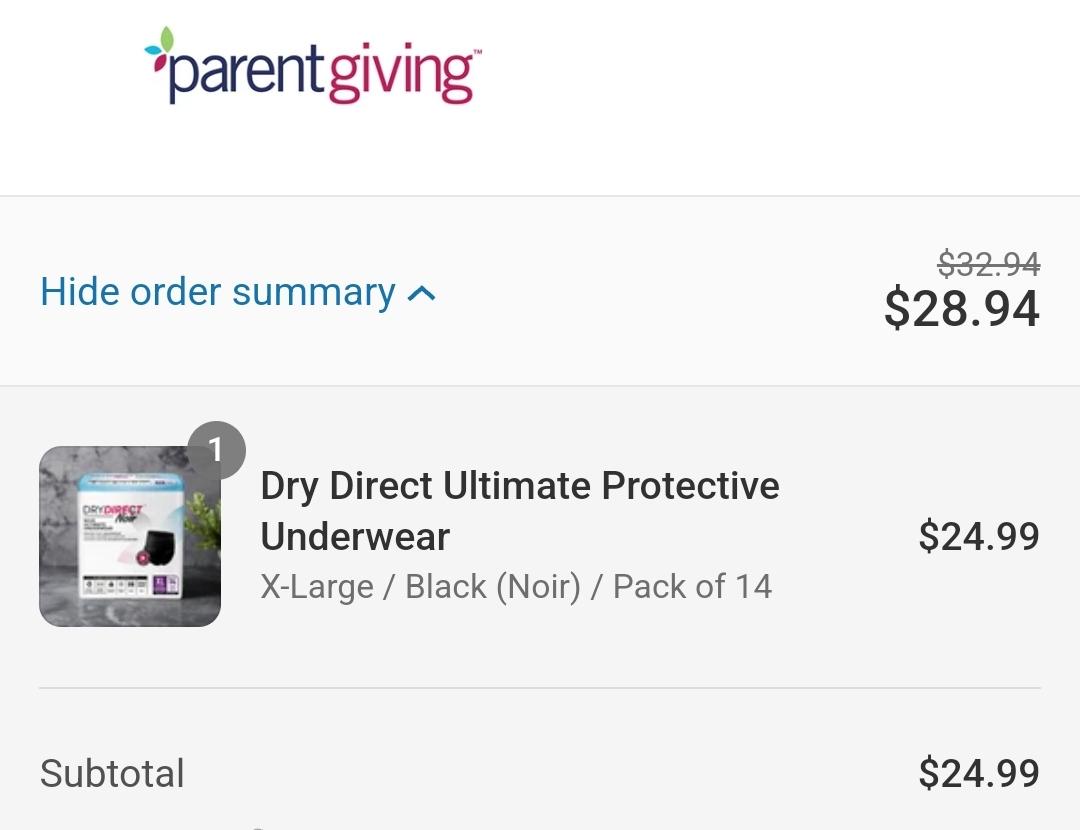The height and width of the screenshot is (830, 1080).
Task: Click the $28.94 order total
Action: (962, 308)
